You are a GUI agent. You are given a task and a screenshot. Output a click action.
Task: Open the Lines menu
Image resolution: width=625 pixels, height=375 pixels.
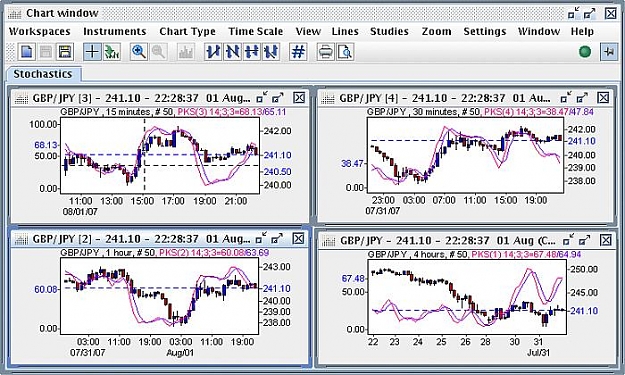(345, 31)
